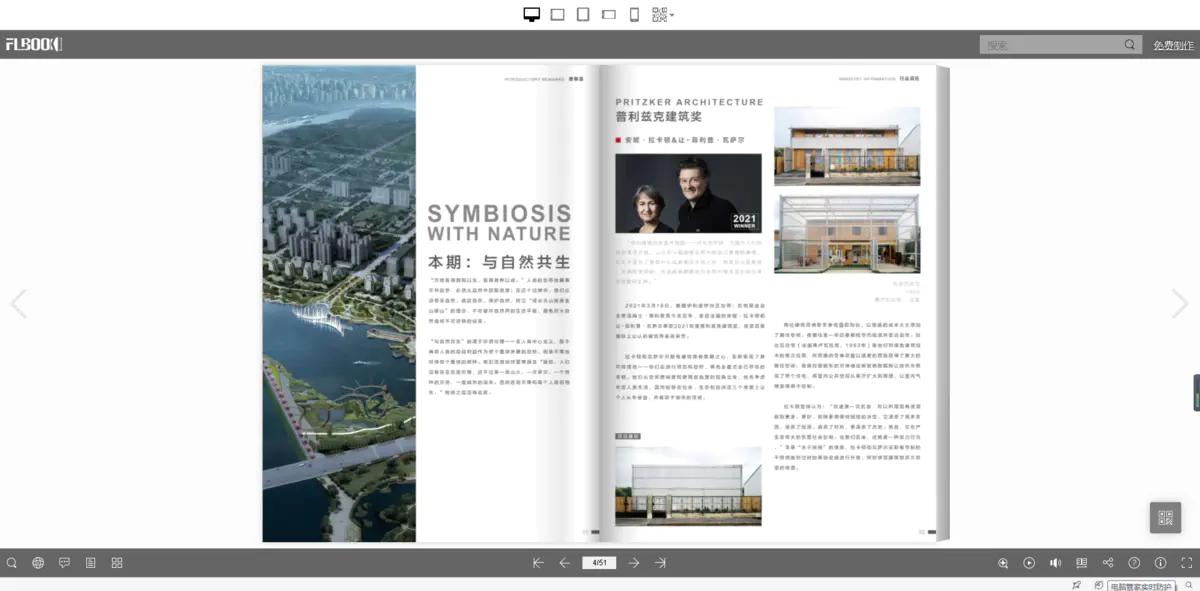This screenshot has width=1200, height=591.
Task: Open the help question mark icon
Action: (x=1134, y=563)
